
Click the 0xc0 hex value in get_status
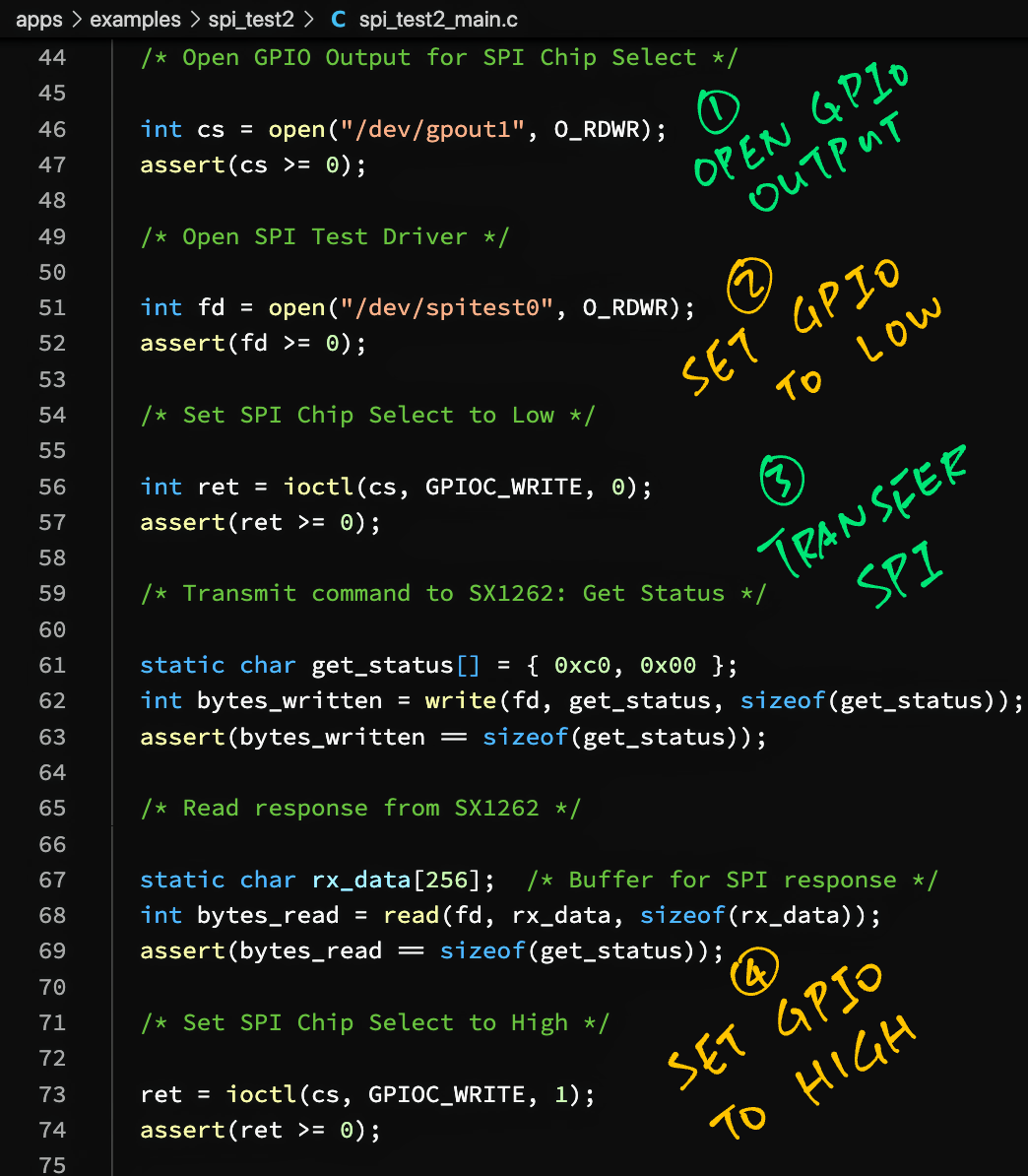(583, 665)
